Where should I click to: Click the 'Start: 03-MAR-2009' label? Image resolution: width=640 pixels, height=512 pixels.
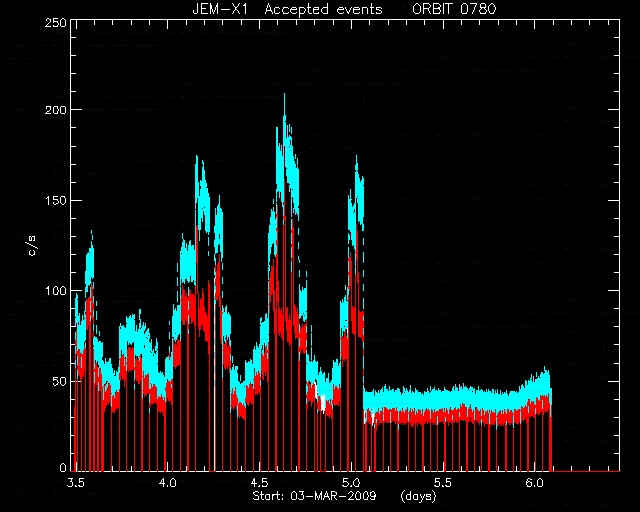(x=314, y=496)
